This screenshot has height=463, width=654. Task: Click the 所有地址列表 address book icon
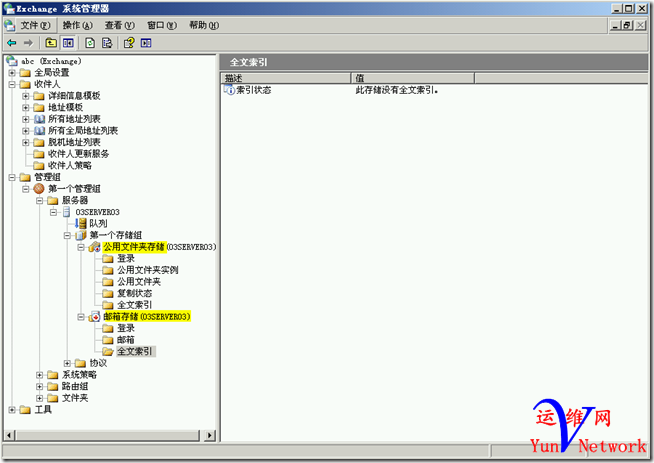pos(39,119)
